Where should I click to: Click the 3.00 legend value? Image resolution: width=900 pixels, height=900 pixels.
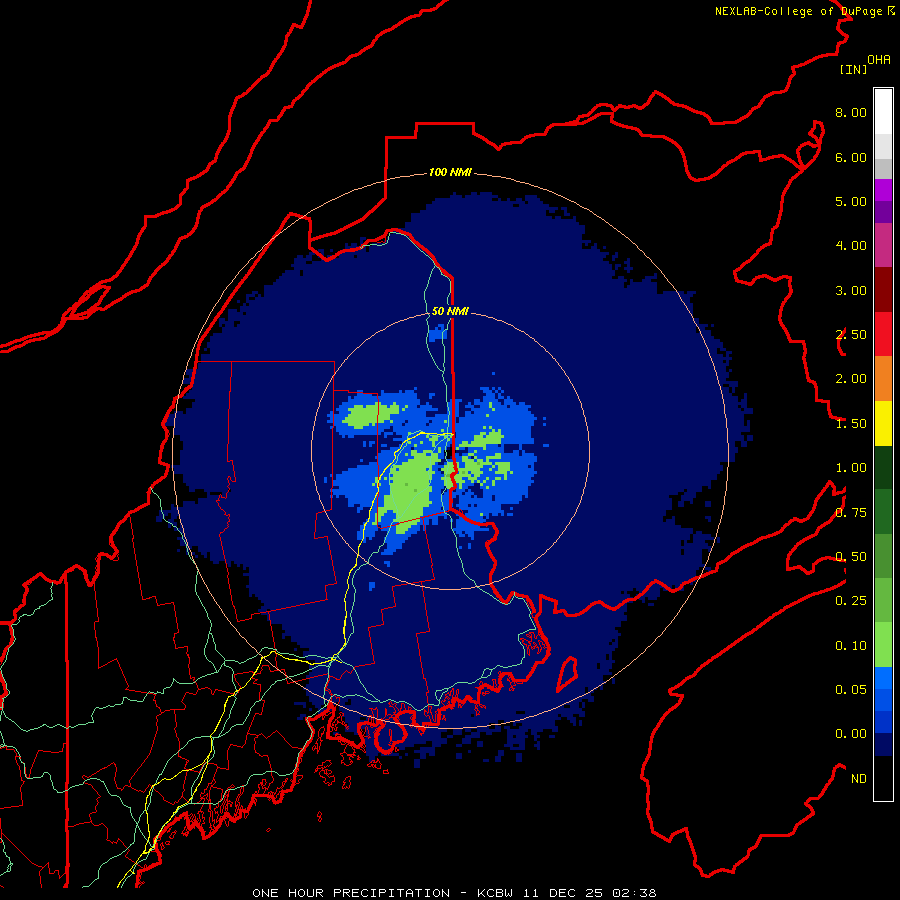pos(851,290)
